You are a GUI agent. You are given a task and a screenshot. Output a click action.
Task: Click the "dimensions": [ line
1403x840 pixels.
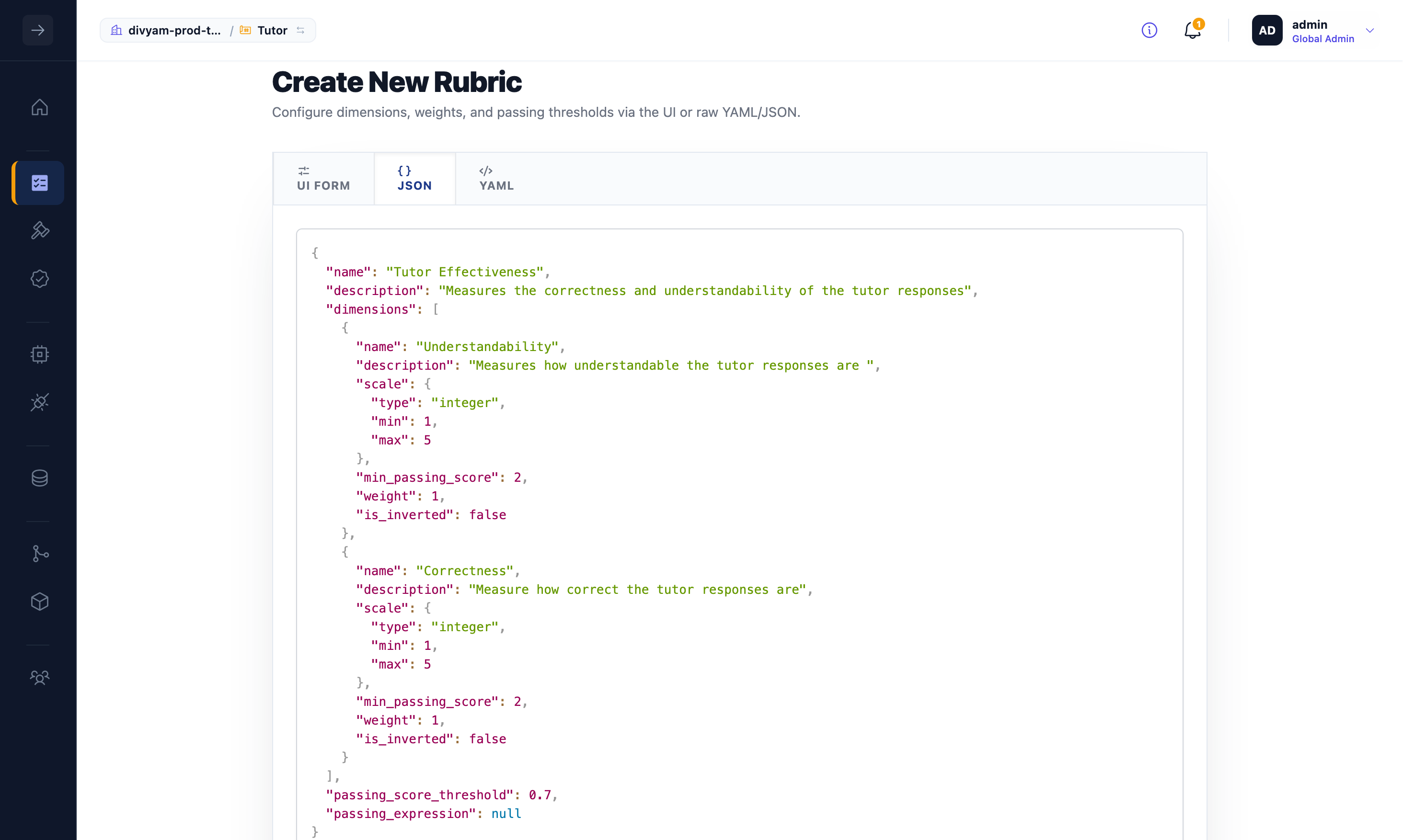[x=382, y=310]
